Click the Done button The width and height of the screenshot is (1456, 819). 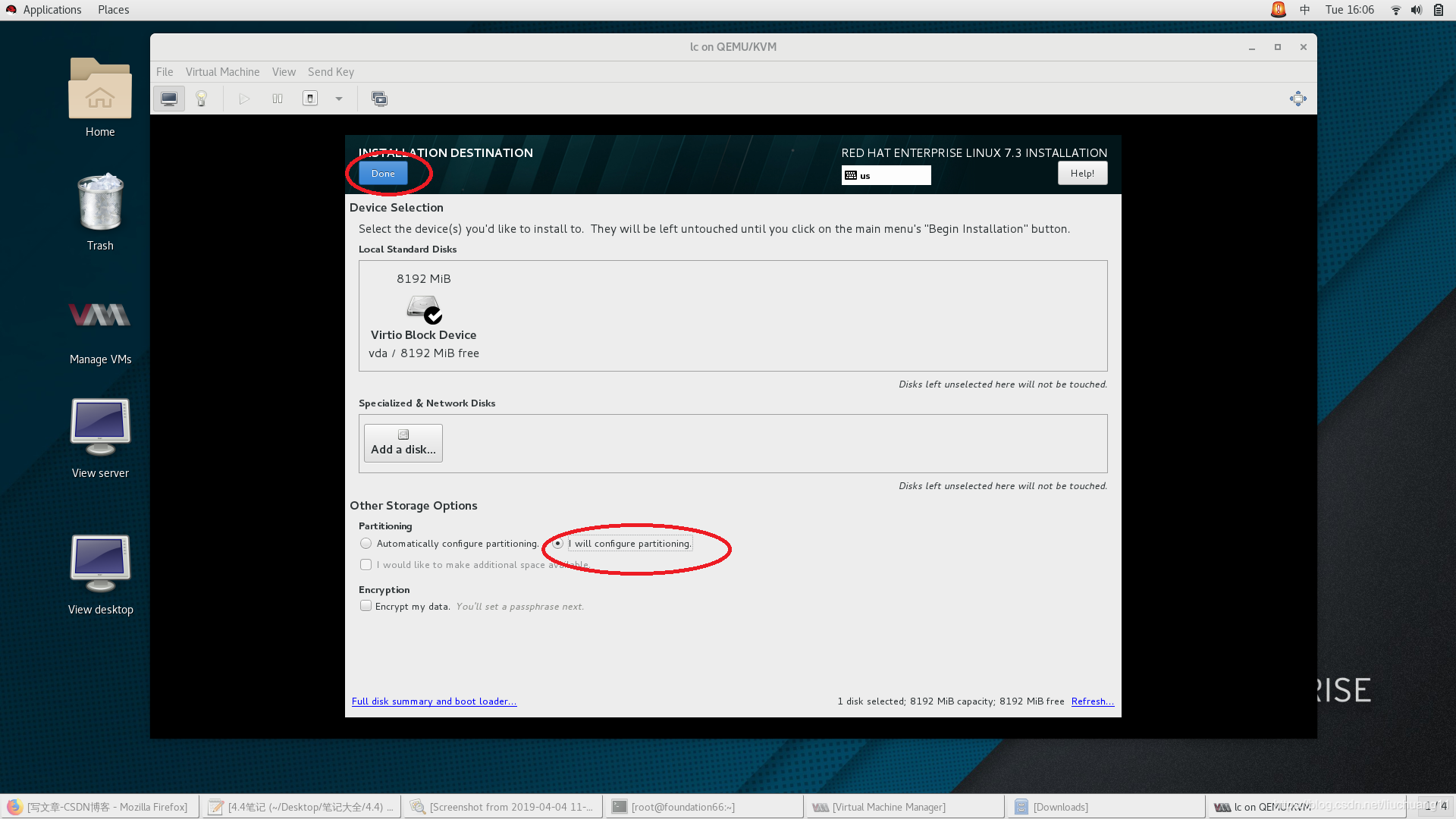[383, 174]
